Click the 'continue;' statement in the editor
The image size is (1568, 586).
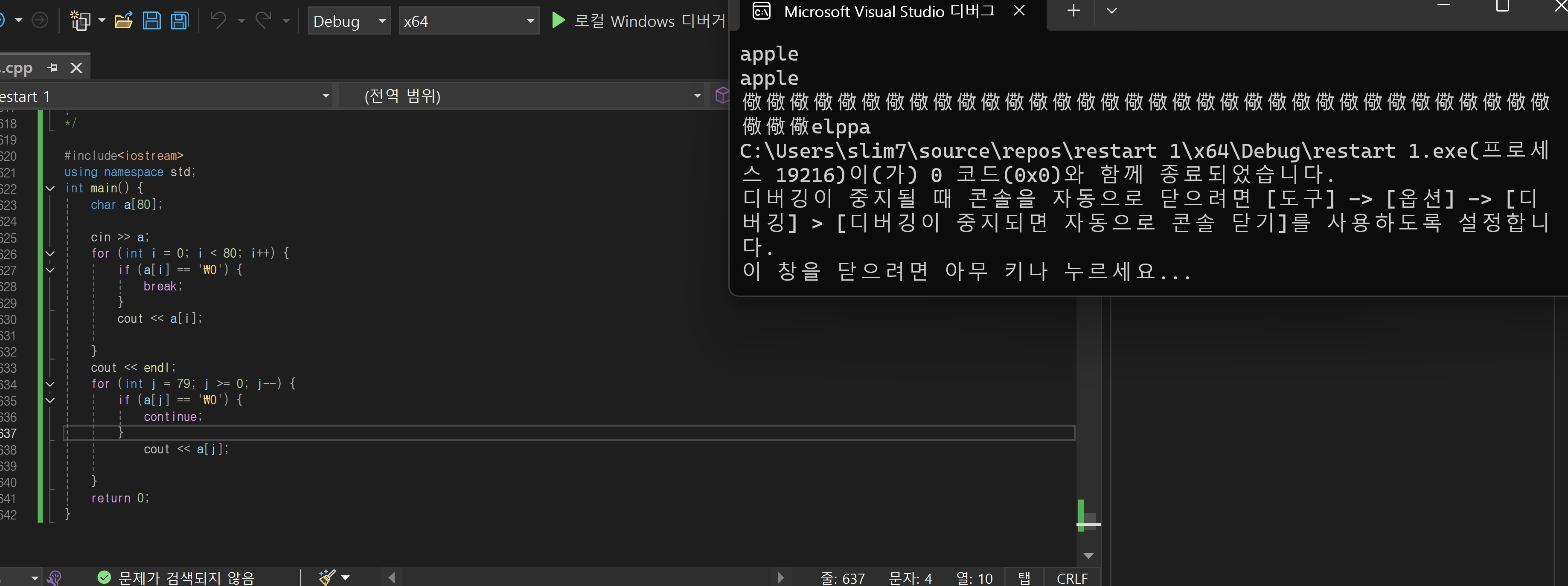[x=173, y=417]
